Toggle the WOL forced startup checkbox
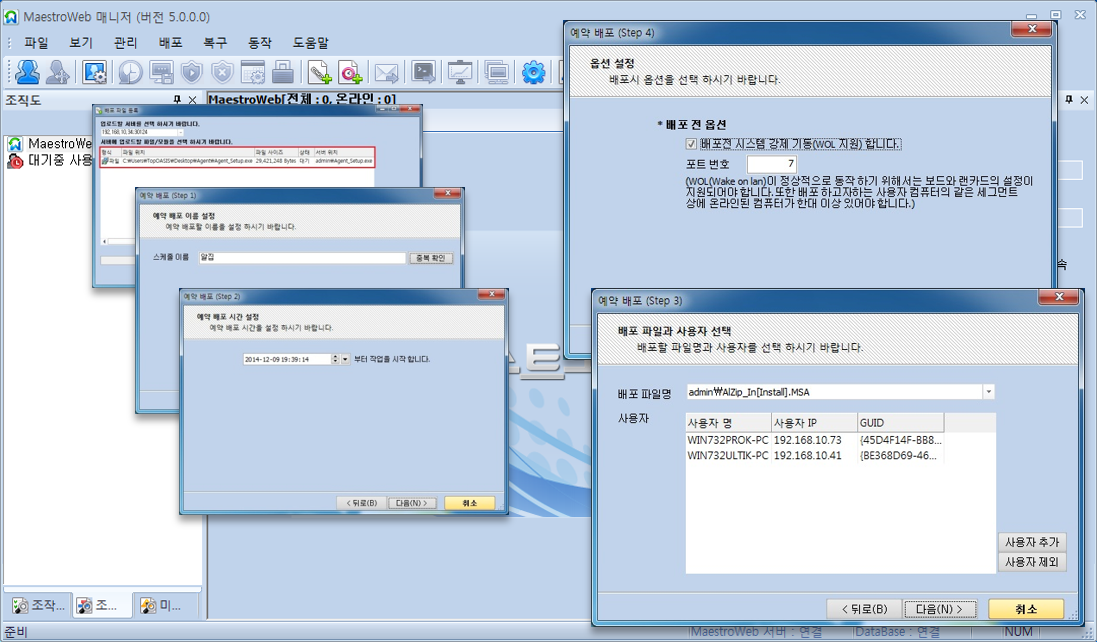 [x=692, y=144]
